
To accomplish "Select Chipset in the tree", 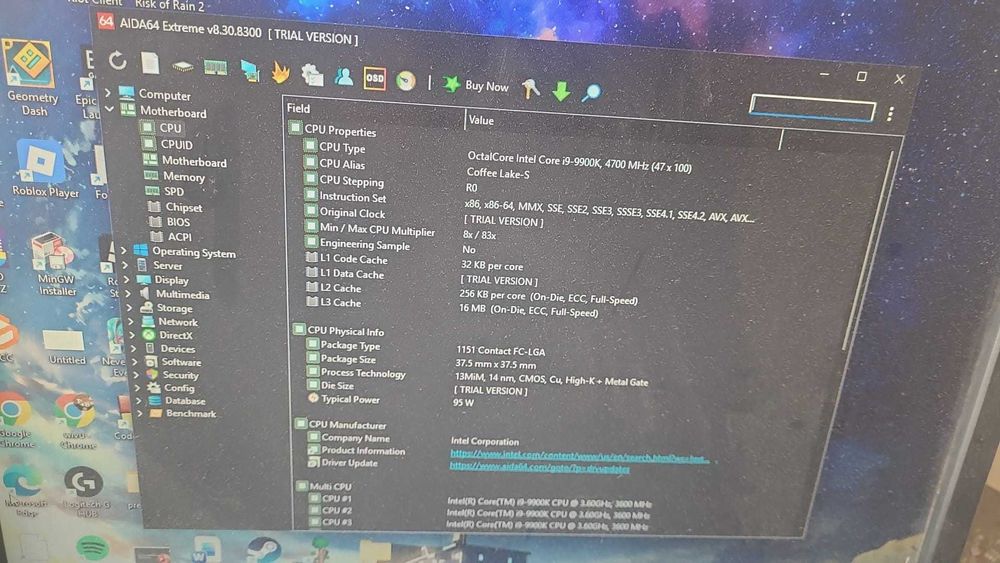I will pos(184,207).
